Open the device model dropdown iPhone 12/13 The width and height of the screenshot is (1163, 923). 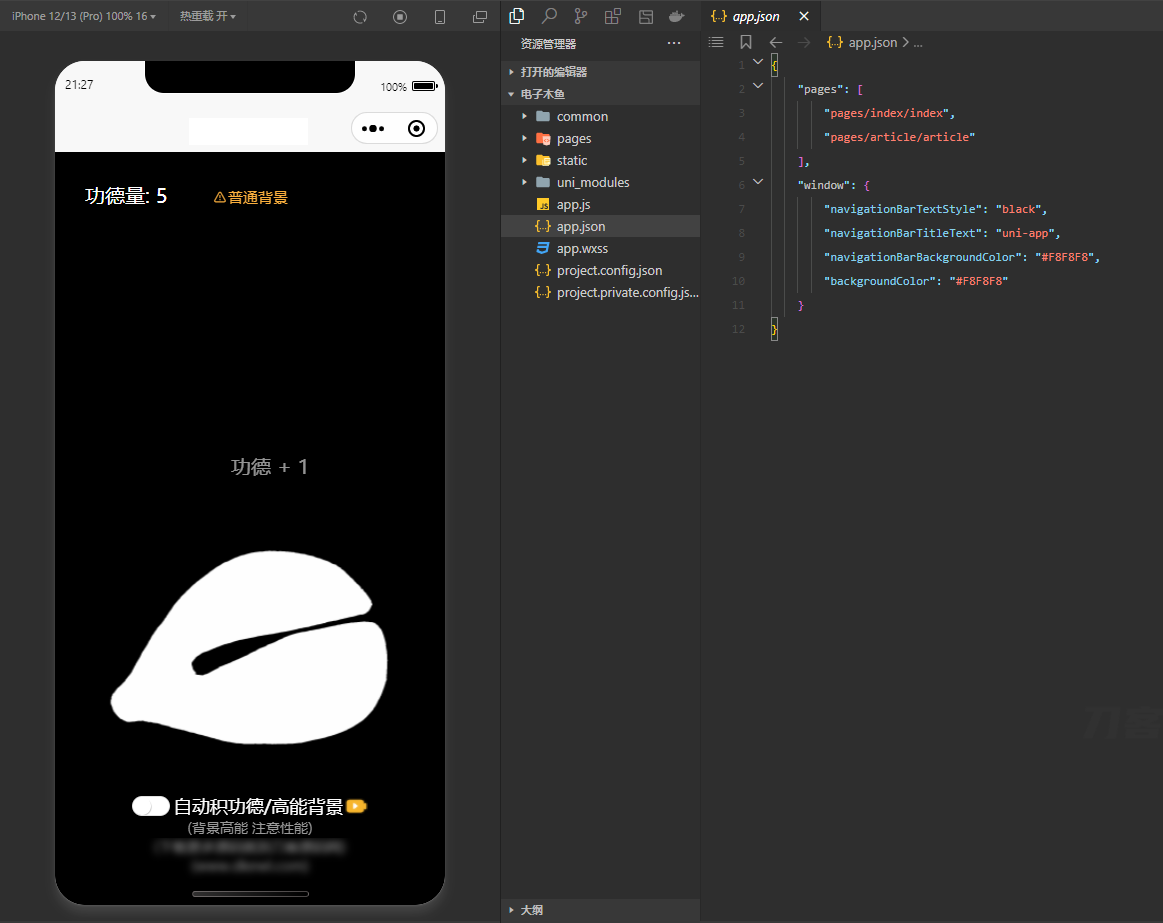pos(83,16)
